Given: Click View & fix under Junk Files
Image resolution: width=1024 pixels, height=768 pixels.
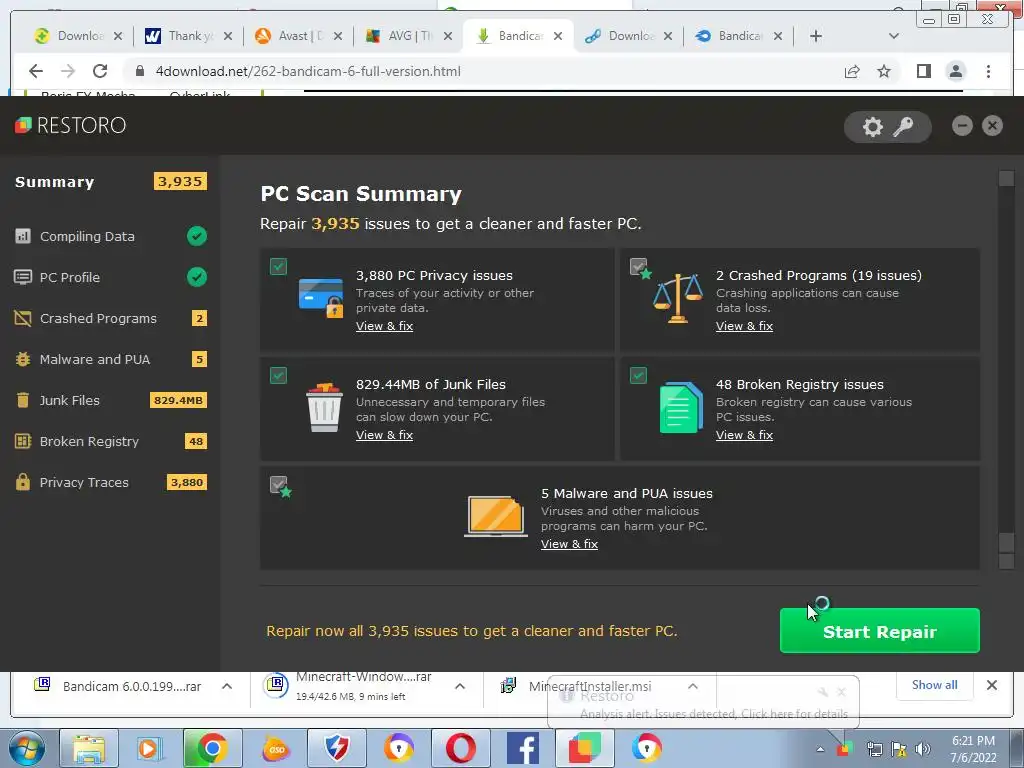Looking at the screenshot, I should point(384,435).
